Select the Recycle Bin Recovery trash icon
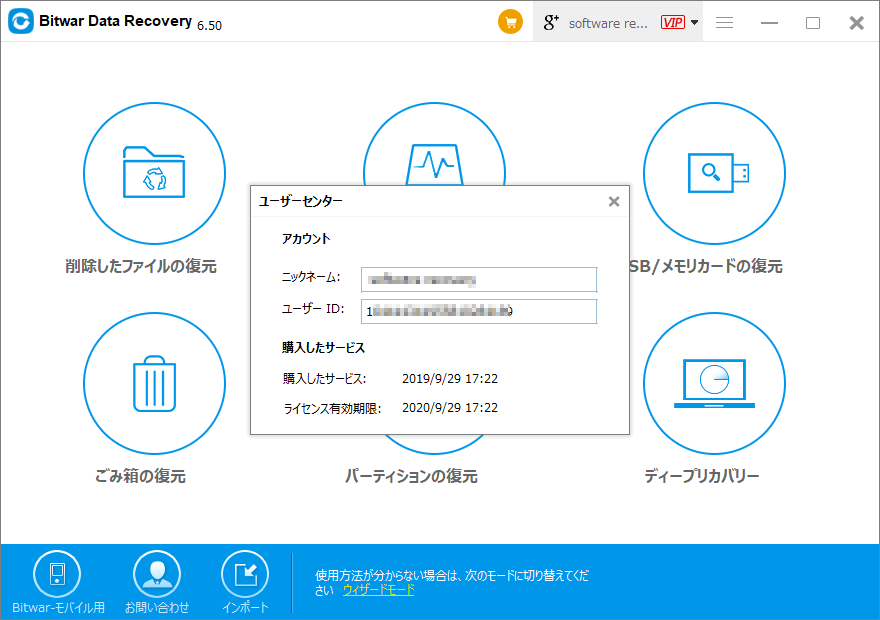880x620 pixels. [153, 383]
